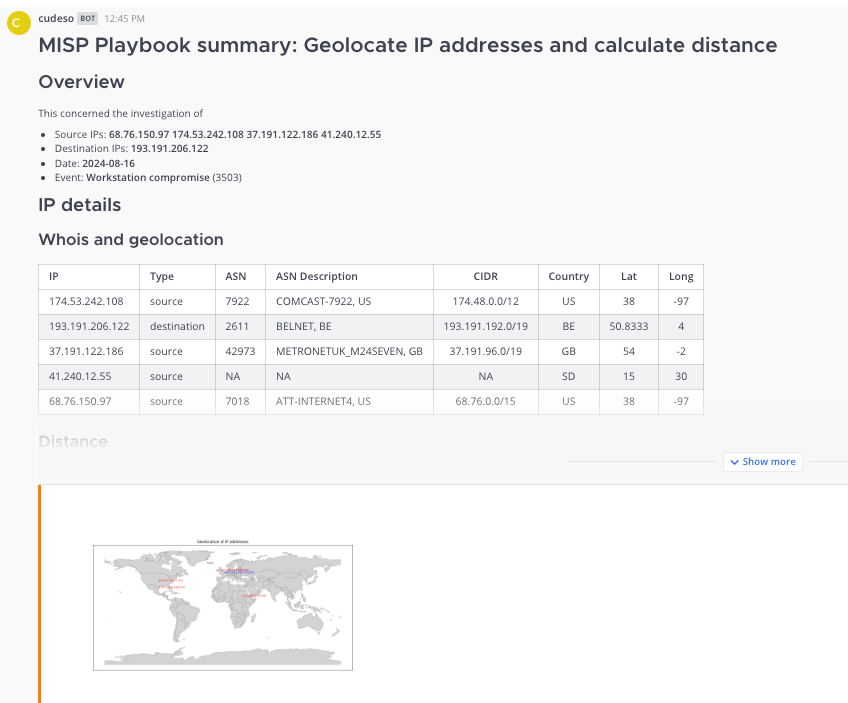Click the faded Distance heading
This screenshot has height=703, width=848.
click(73, 442)
